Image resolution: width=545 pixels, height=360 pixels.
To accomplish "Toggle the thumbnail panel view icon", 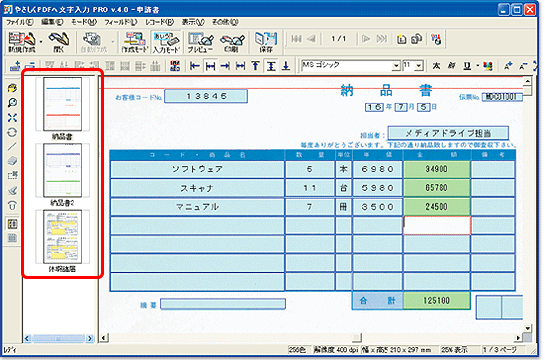I will 12,224.
